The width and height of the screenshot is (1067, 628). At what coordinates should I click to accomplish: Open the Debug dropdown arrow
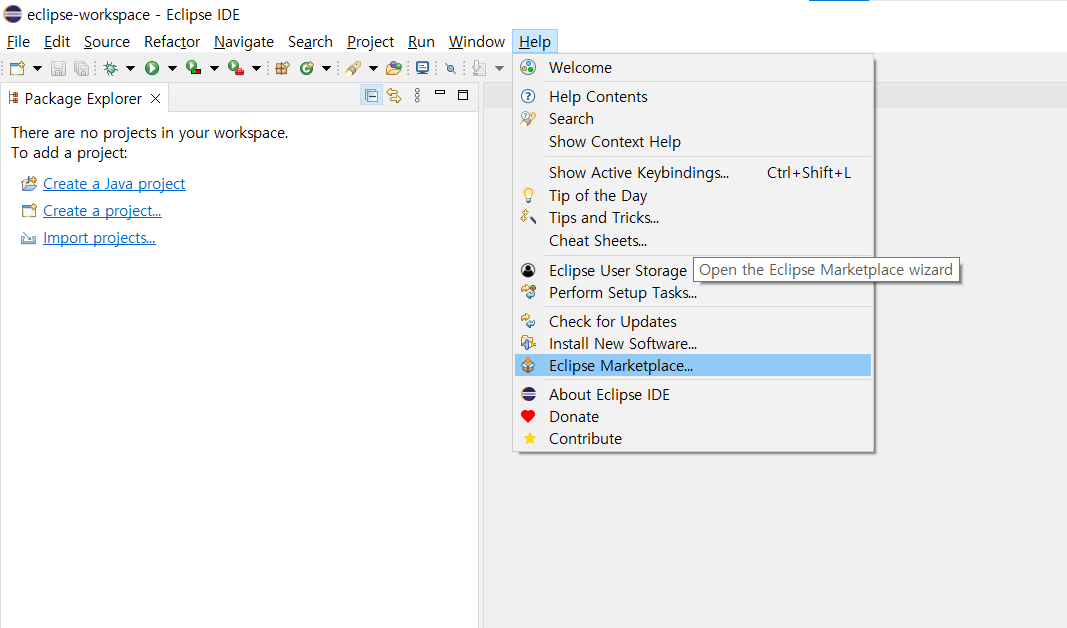pyautogui.click(x=130, y=68)
